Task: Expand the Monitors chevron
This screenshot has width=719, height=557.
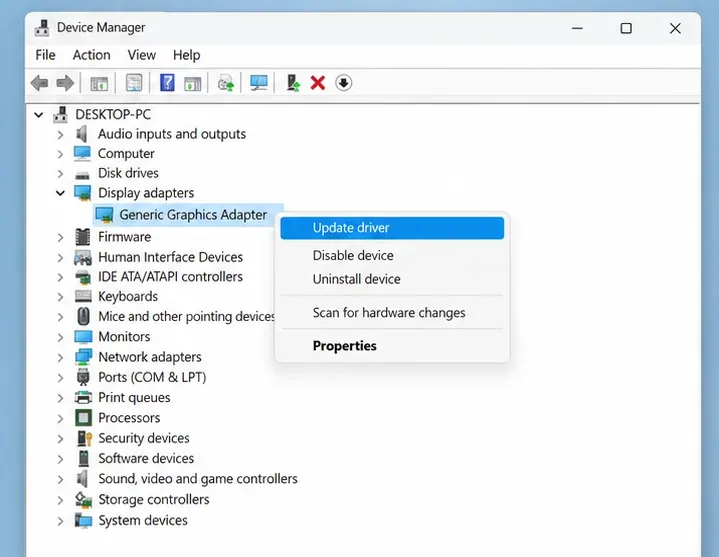Action: 60,337
